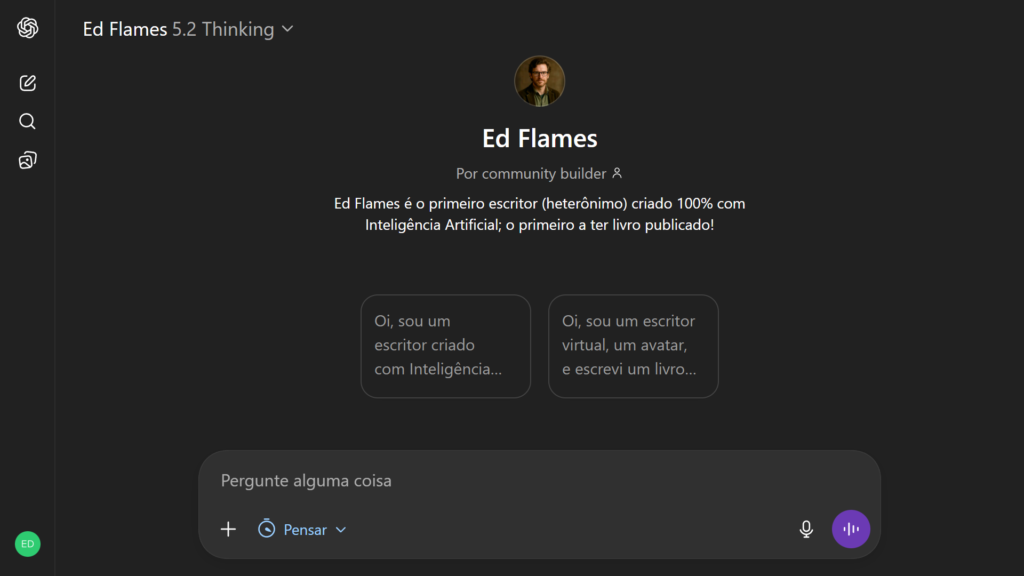Select the 'escritor virtual, um avatar' suggestion card
The height and width of the screenshot is (576, 1024).
(633, 346)
